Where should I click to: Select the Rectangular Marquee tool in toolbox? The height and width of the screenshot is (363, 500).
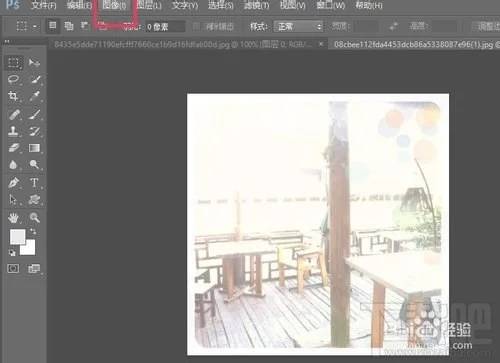click(x=13, y=63)
